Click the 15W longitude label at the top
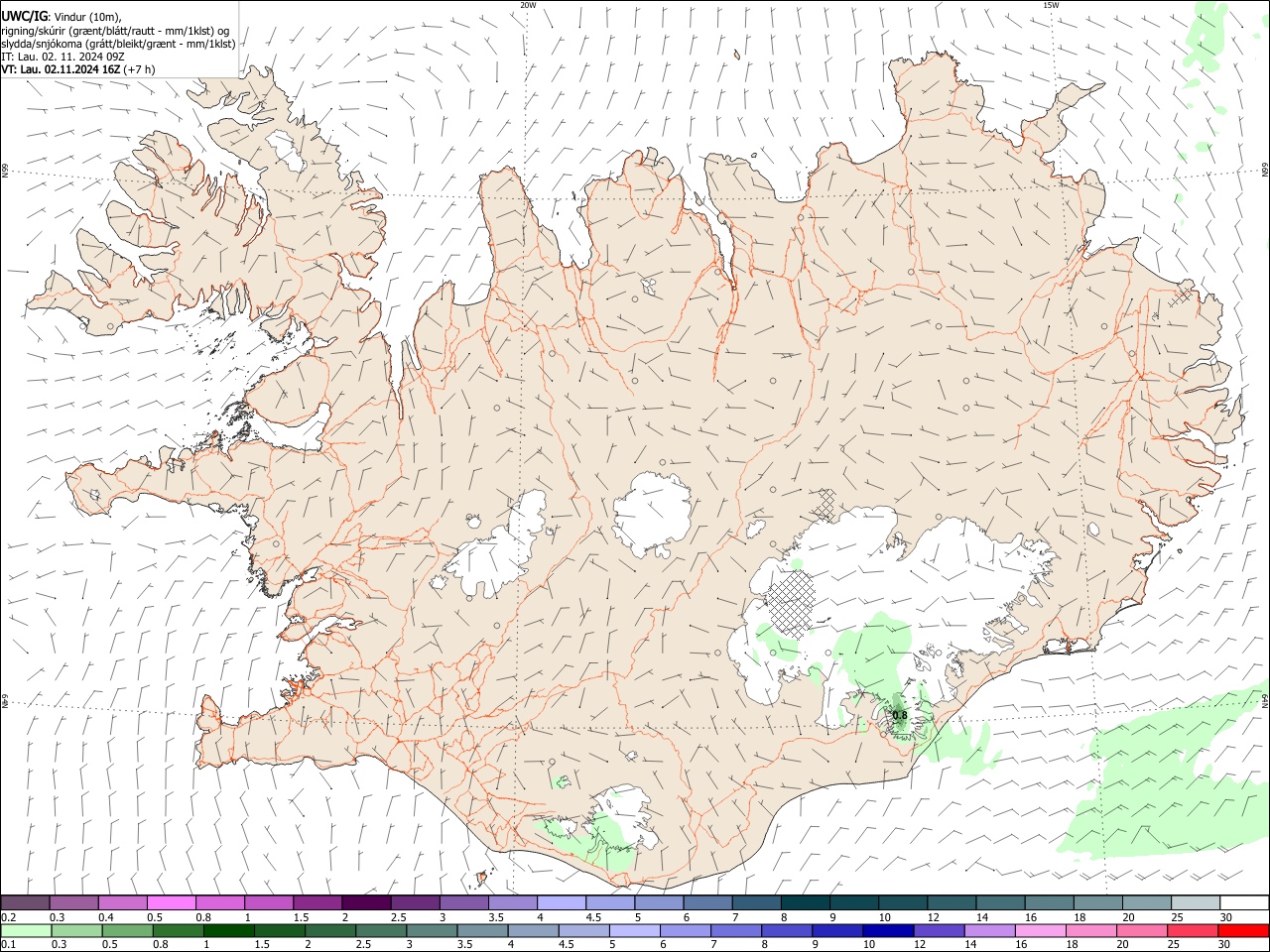 [1051, 5]
